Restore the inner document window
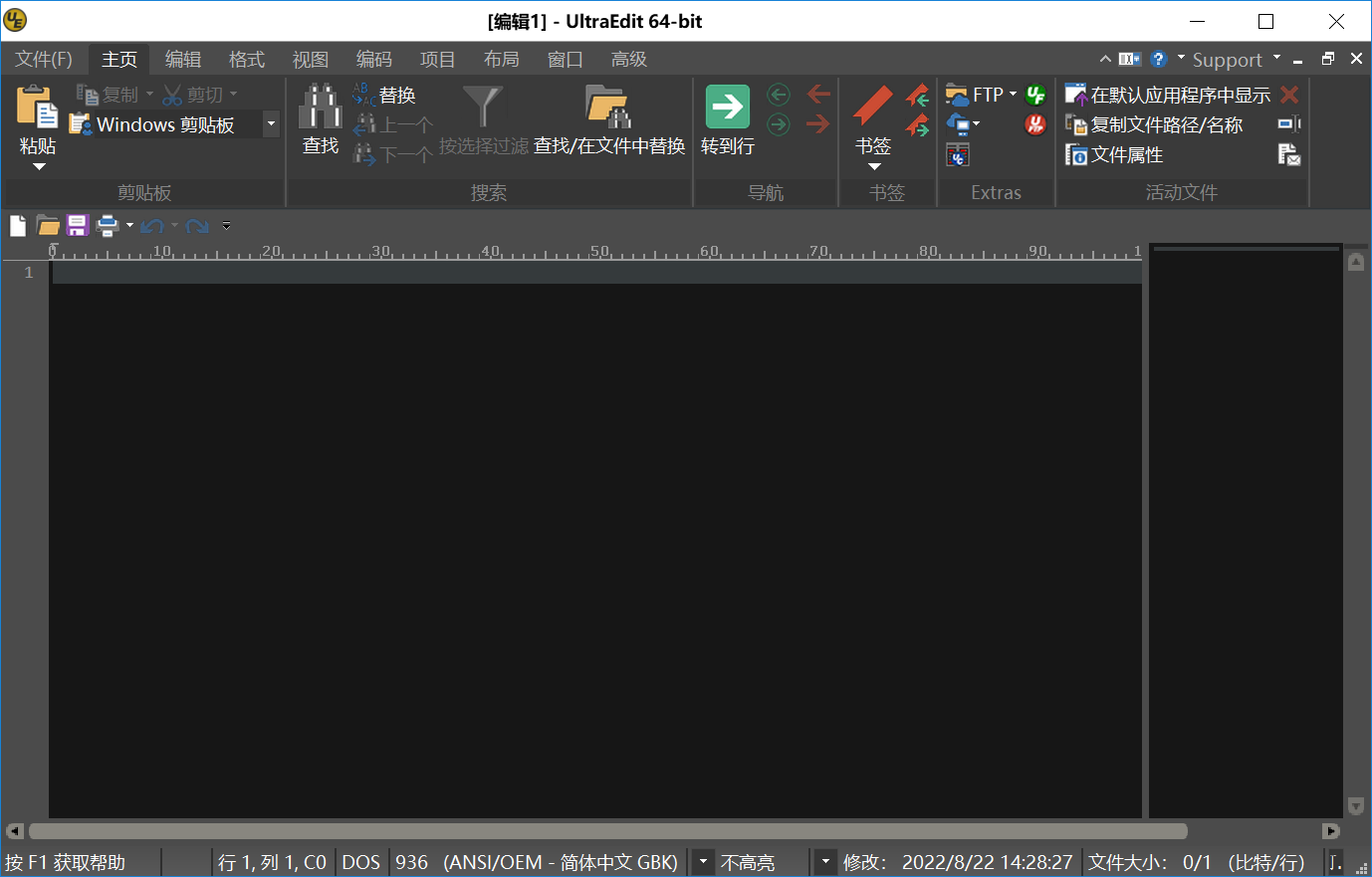 point(1327,59)
